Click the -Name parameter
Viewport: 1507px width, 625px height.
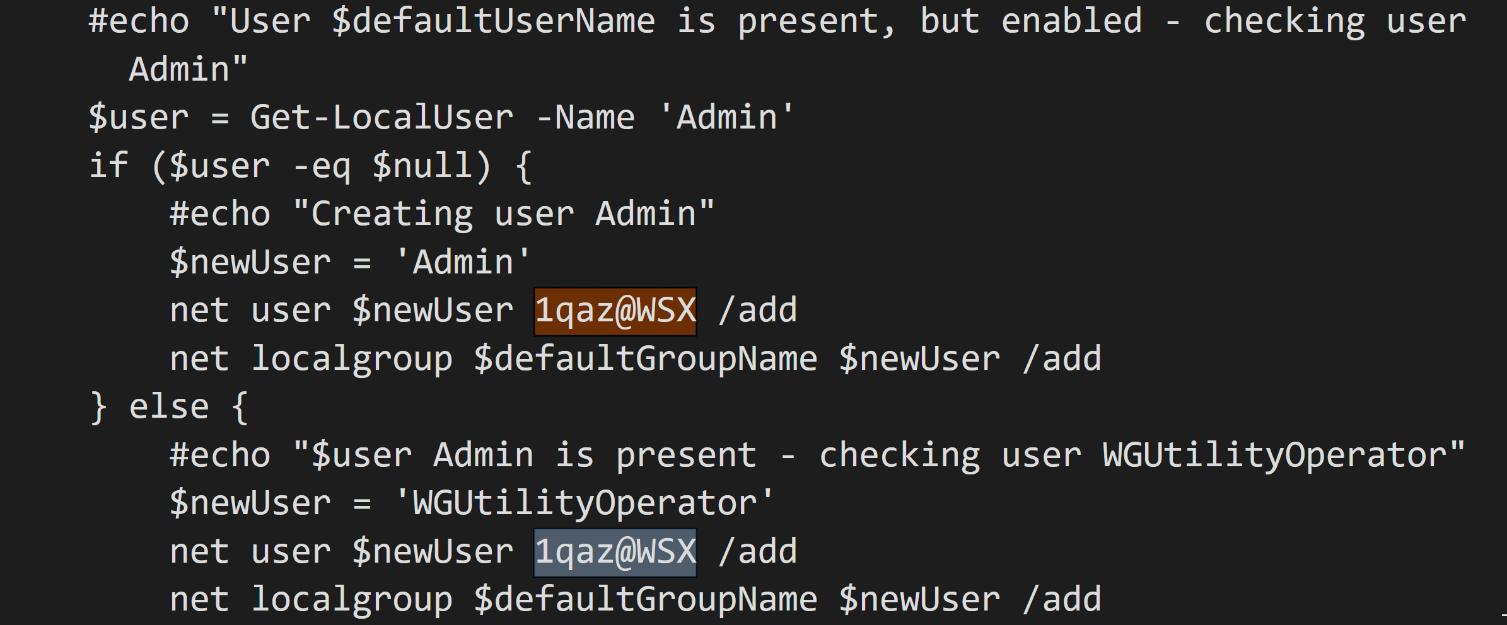(x=585, y=118)
